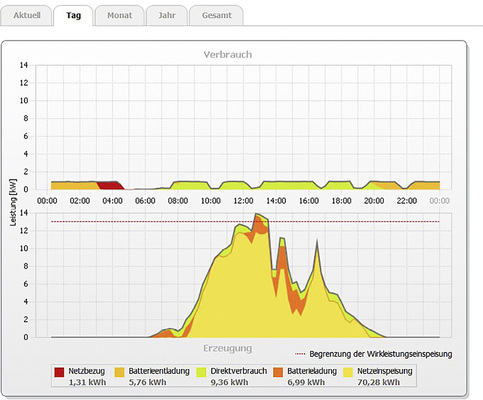Click the dotted red feed-in limit line
Viewport: 483px width, 400px height.
click(x=245, y=222)
